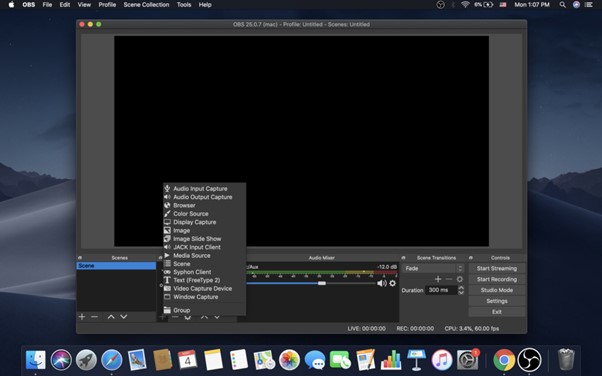
Task: Open the OBS application menu
Action: pyautogui.click(x=29, y=5)
